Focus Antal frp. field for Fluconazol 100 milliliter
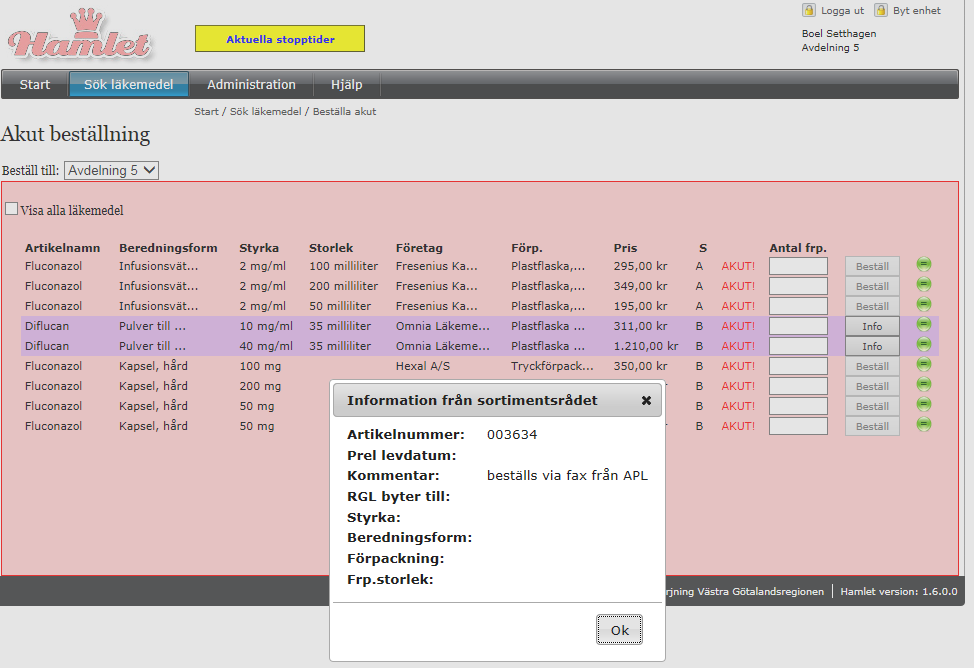 (x=798, y=266)
